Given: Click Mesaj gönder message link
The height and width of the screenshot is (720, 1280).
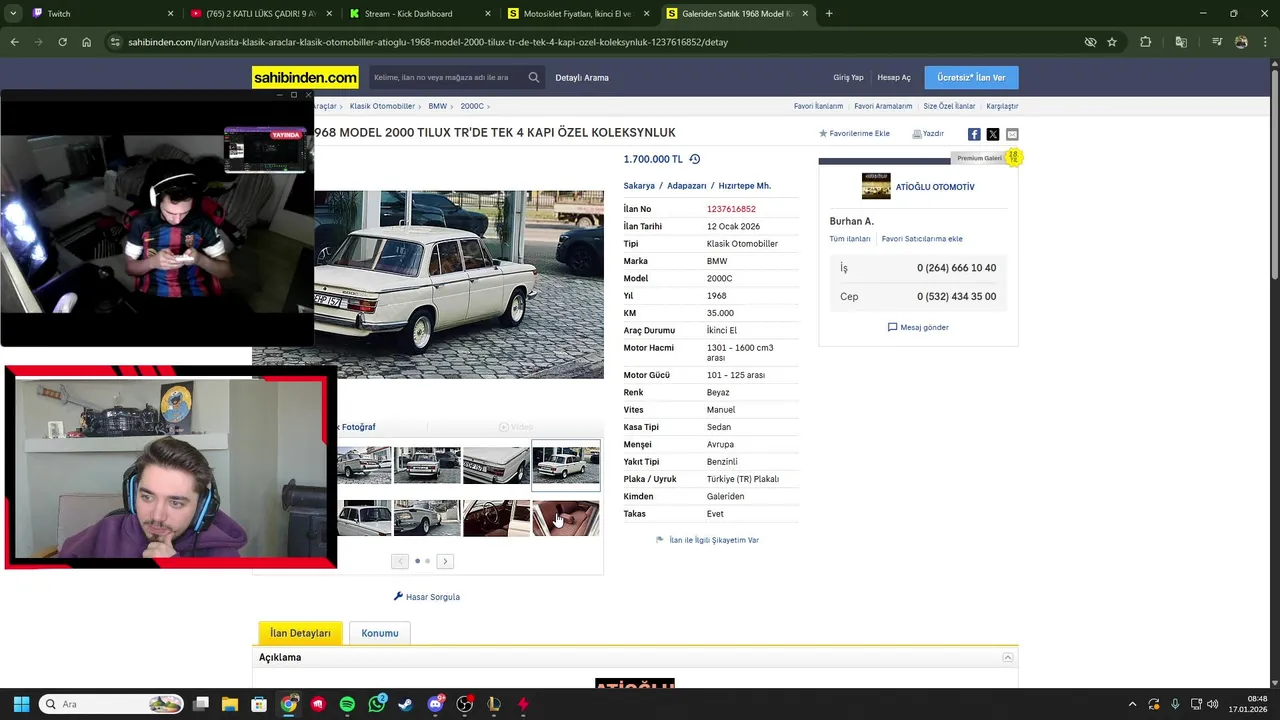Looking at the screenshot, I should pyautogui.click(x=918, y=327).
